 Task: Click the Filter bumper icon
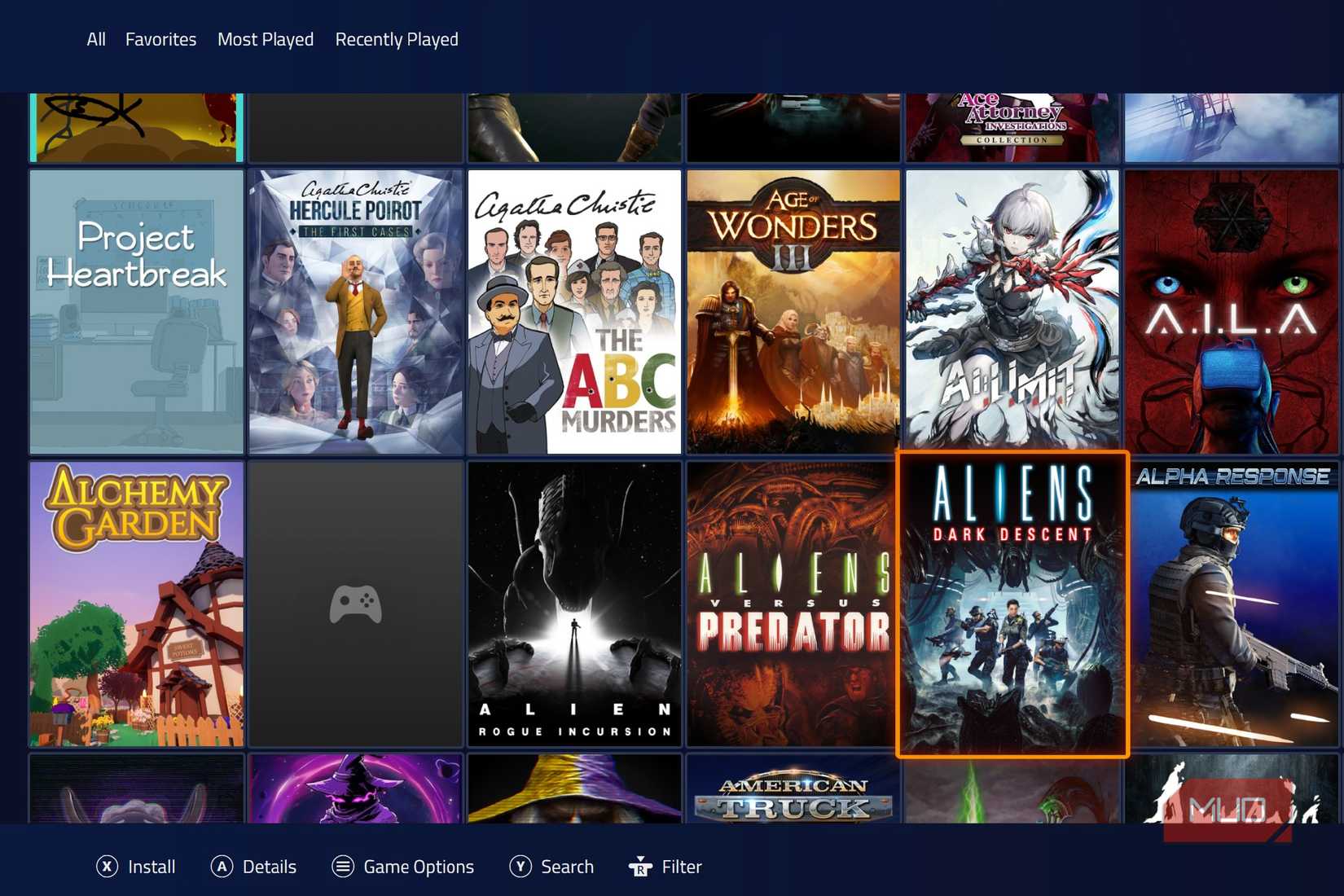[643, 865]
